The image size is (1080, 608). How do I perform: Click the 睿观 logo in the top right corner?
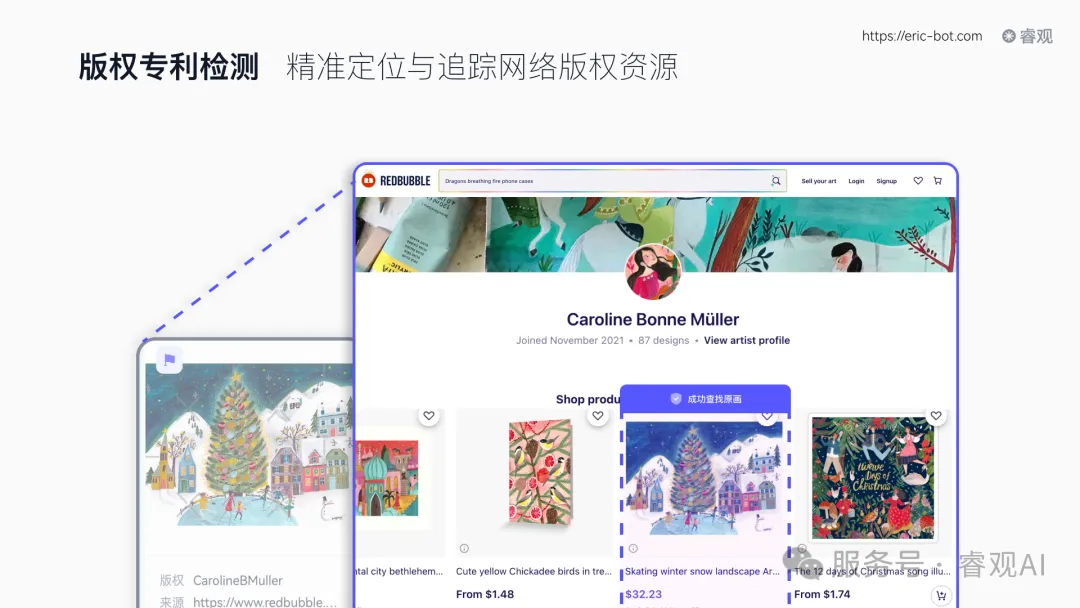point(1027,36)
